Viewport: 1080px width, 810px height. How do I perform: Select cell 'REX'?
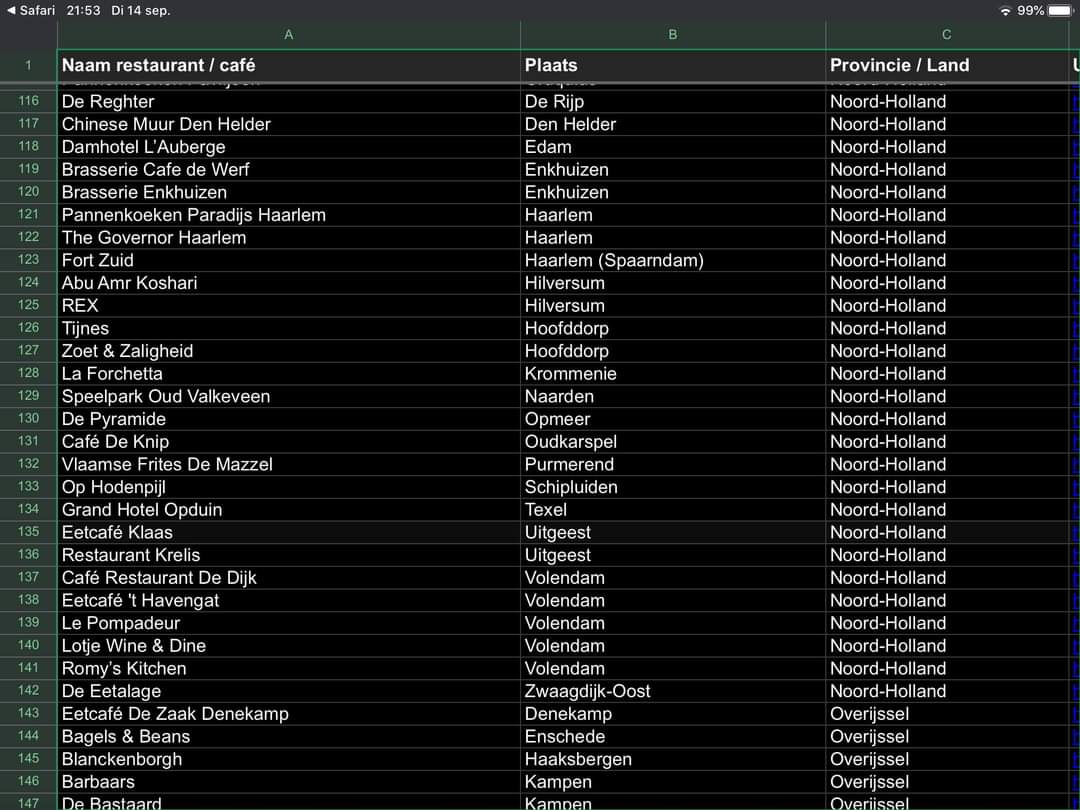click(289, 306)
